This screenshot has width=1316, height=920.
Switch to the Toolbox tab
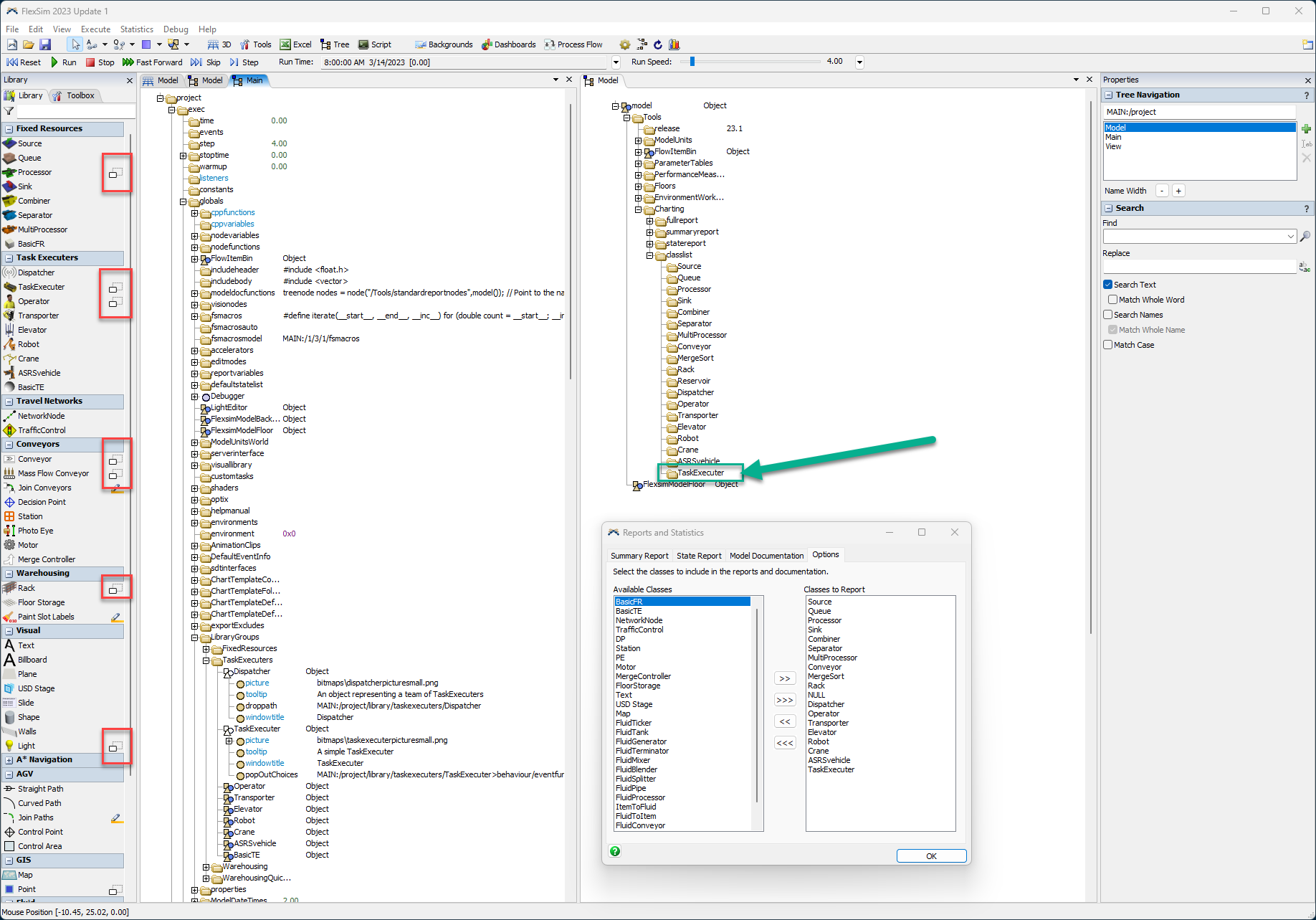tap(74, 95)
